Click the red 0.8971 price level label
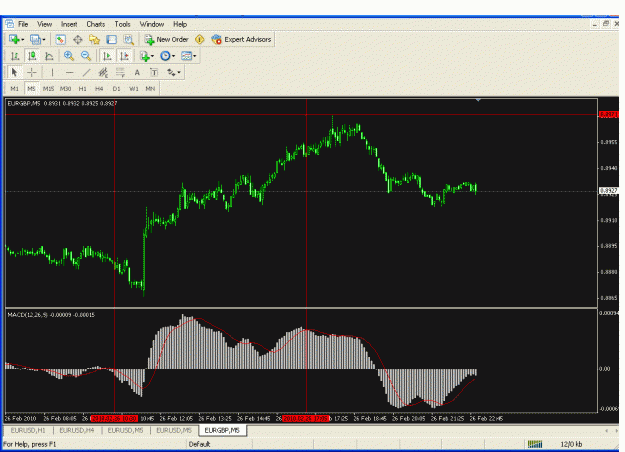625x452 pixels. click(609, 115)
